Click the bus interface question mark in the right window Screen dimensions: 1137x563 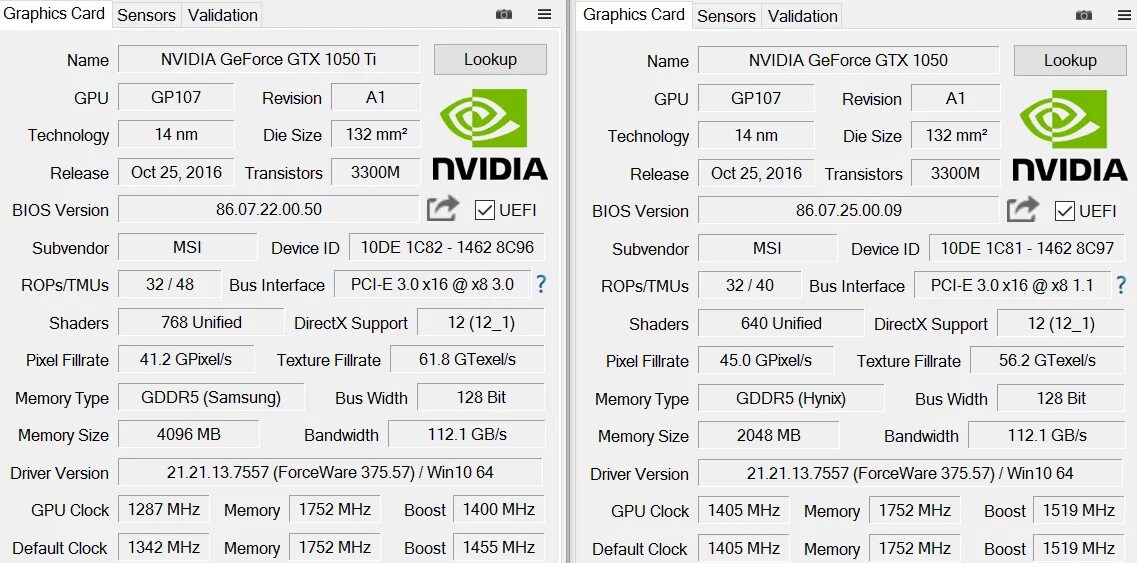pyautogui.click(x=1122, y=284)
